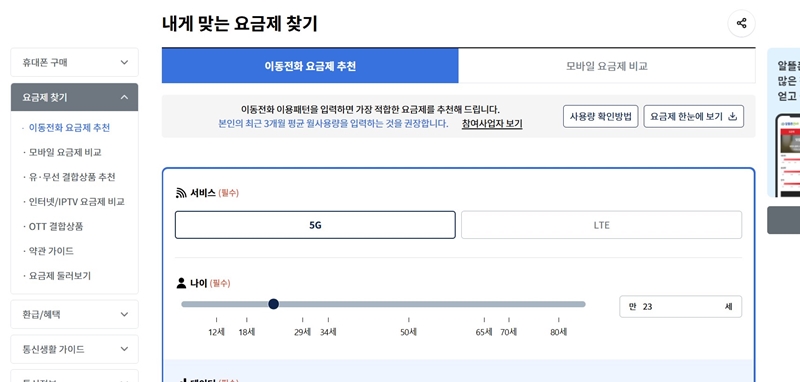Collapse the 요금제 찾기 section
The image size is (800, 382).
tap(74, 97)
